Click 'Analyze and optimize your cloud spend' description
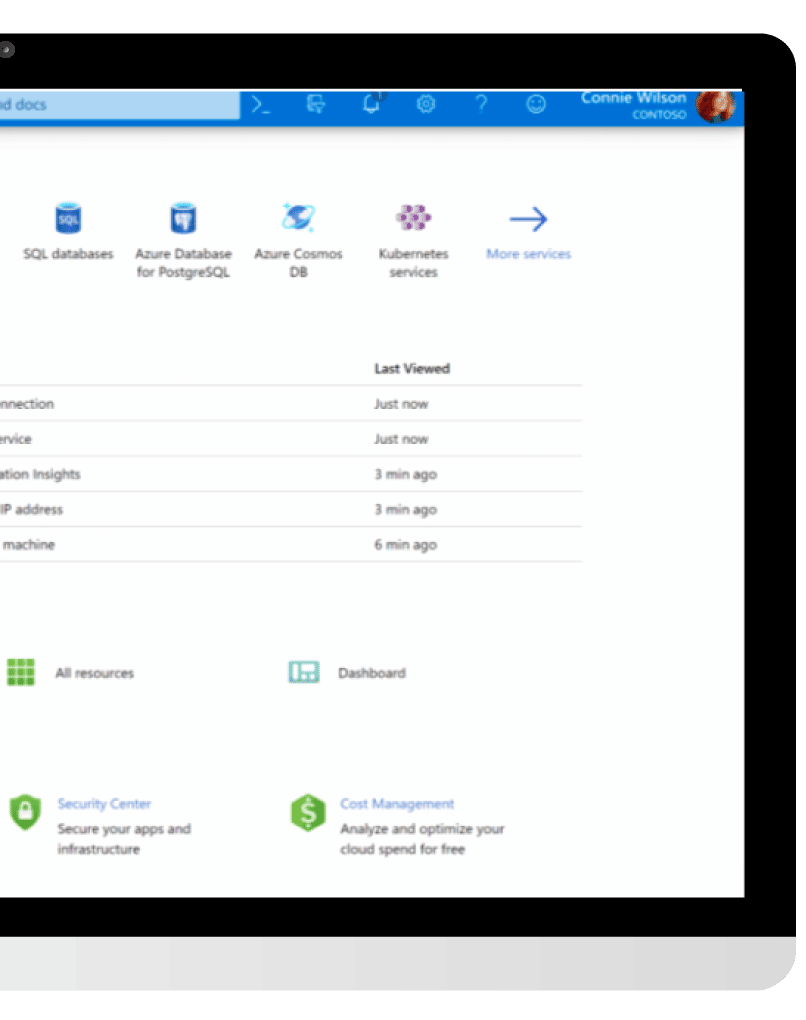This screenshot has height=1020, width=806. (422, 839)
